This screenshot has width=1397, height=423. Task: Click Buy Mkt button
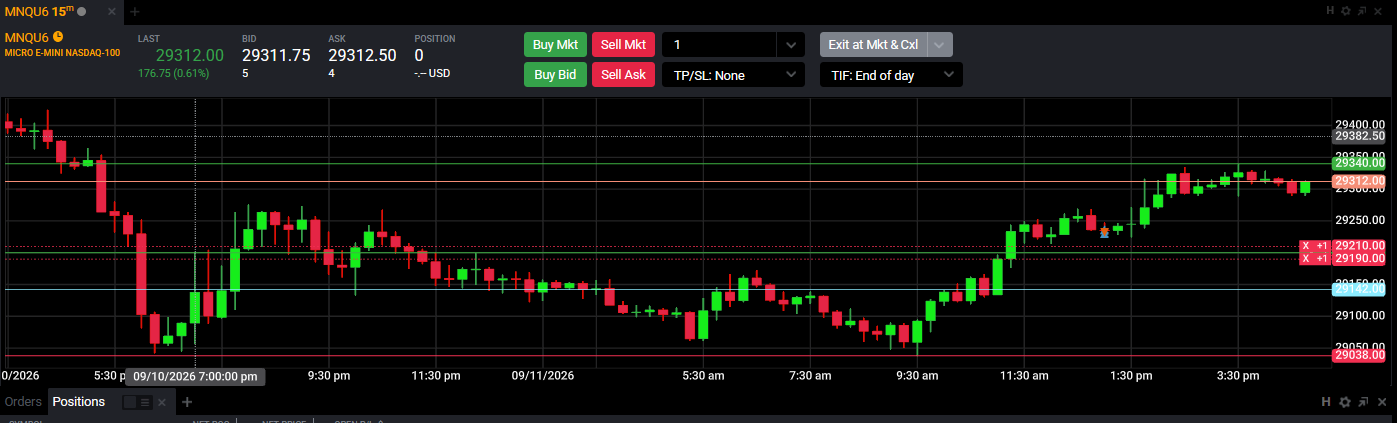[555, 45]
